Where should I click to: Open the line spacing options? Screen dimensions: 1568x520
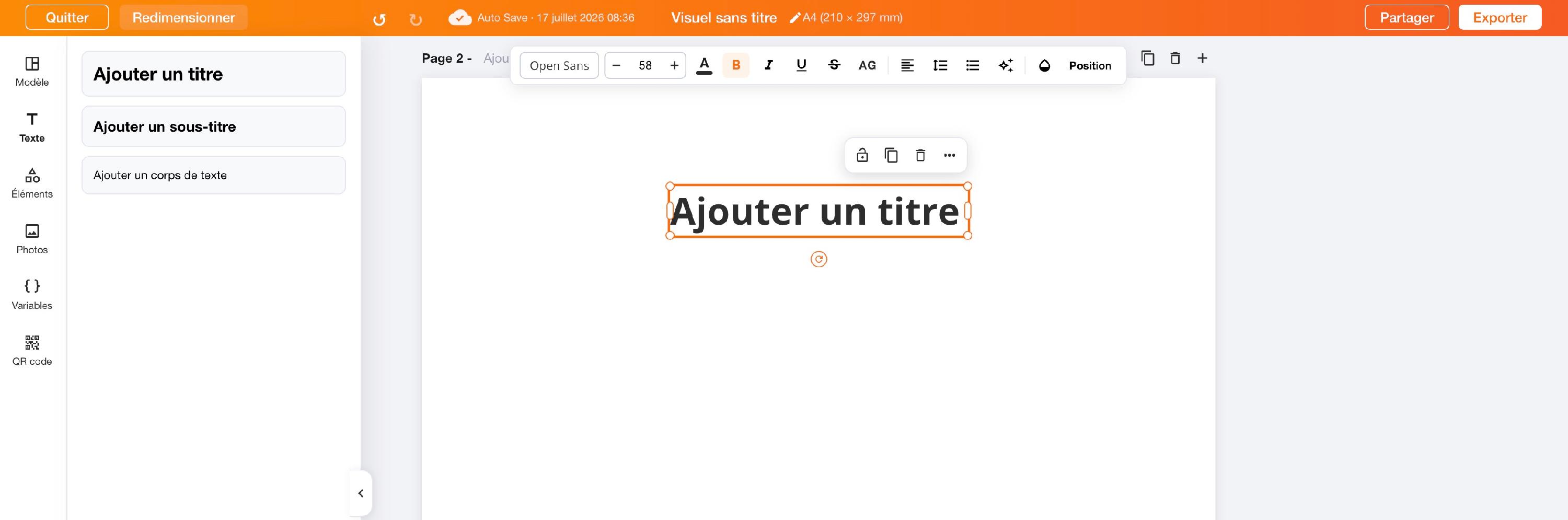click(940, 65)
